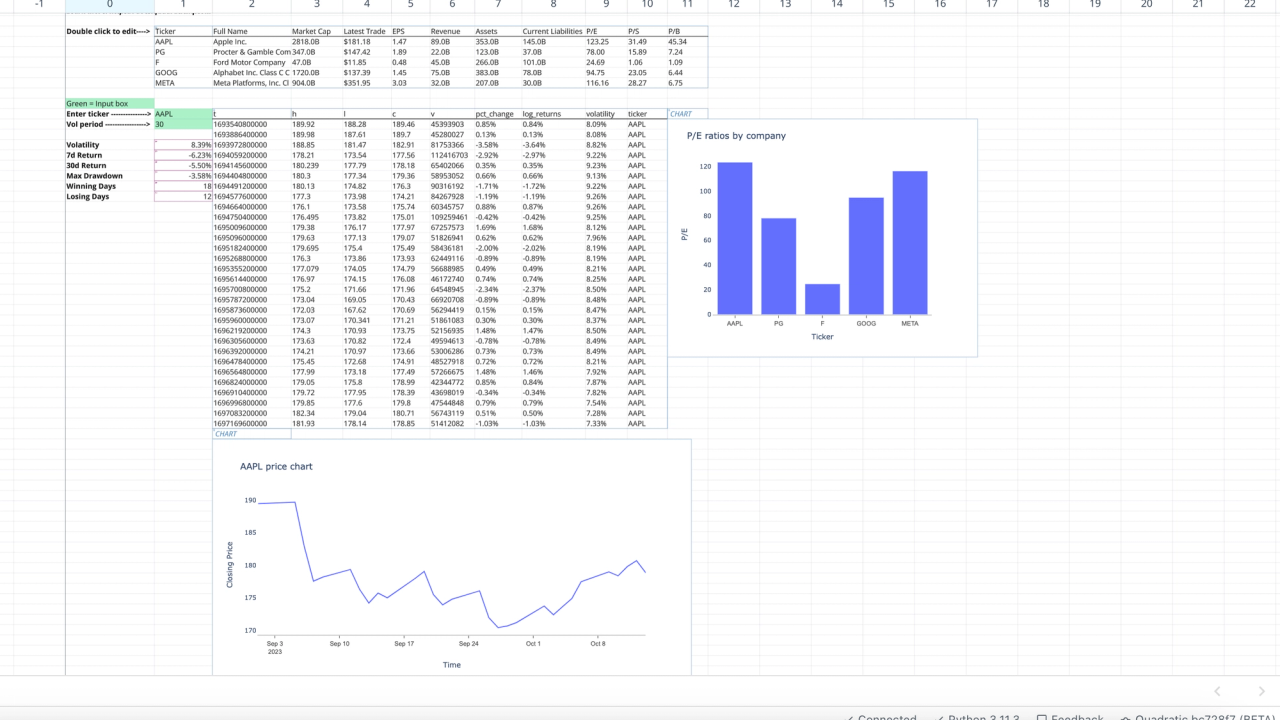The height and width of the screenshot is (720, 1280).
Task: Select column header -1
Action: [x=40, y=5]
